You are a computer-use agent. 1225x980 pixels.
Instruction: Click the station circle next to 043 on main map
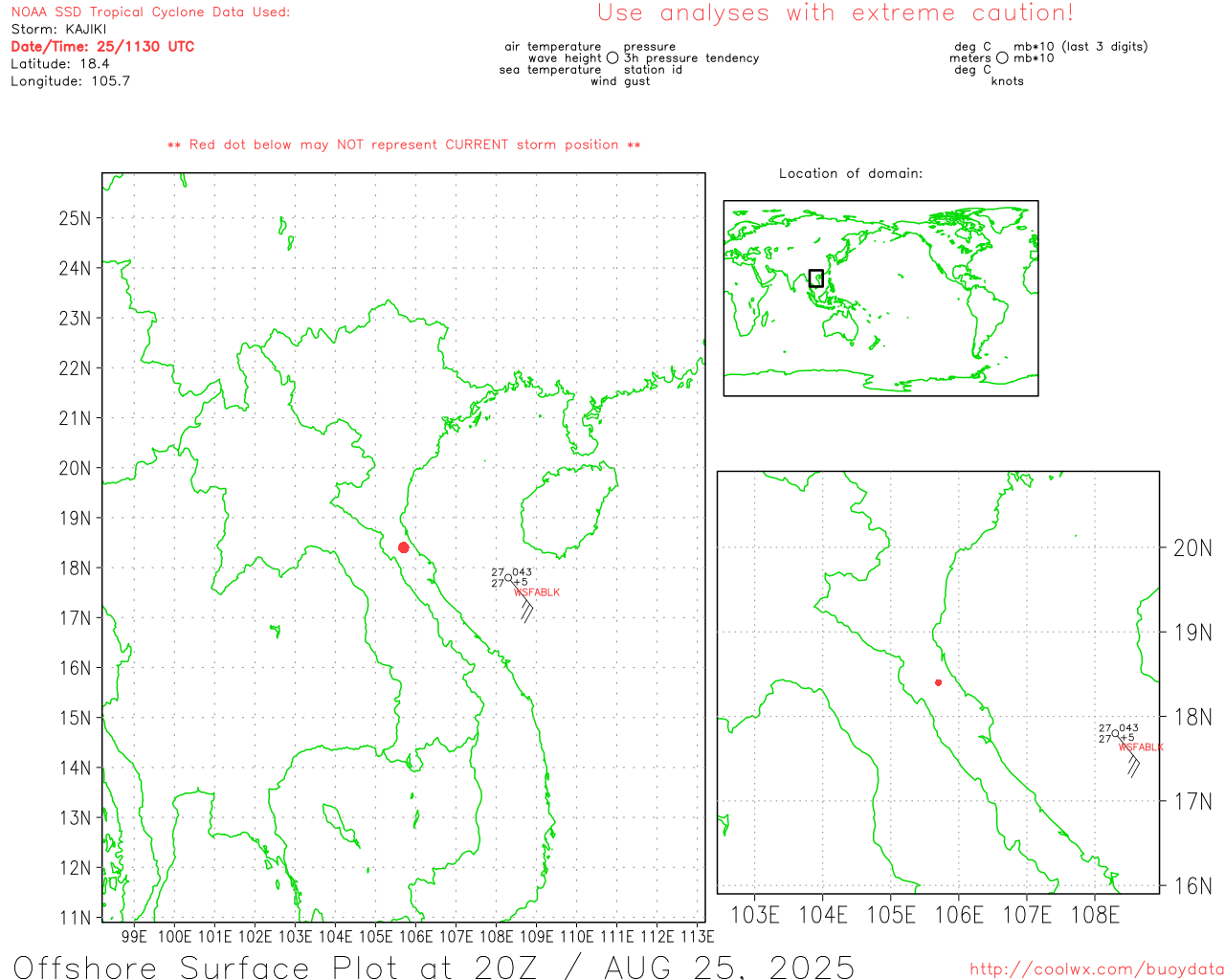point(509,577)
